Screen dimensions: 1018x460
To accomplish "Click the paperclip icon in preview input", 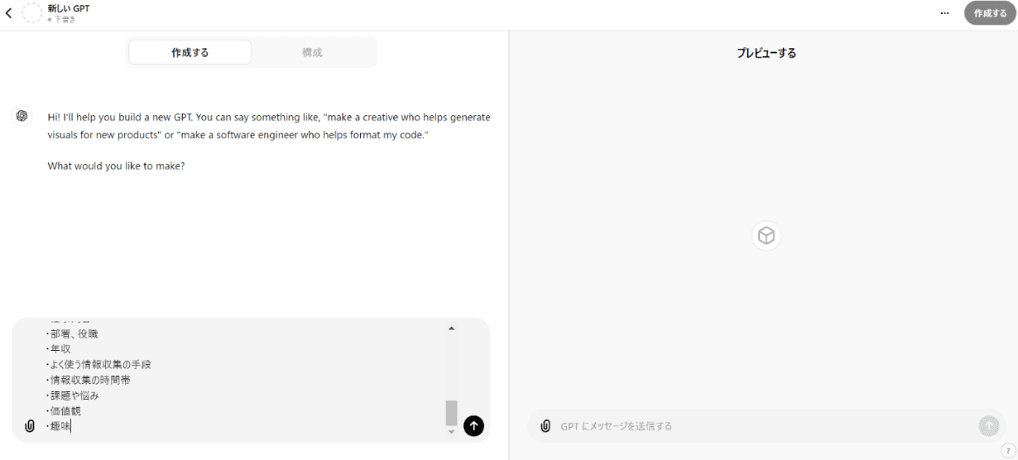I will [545, 426].
